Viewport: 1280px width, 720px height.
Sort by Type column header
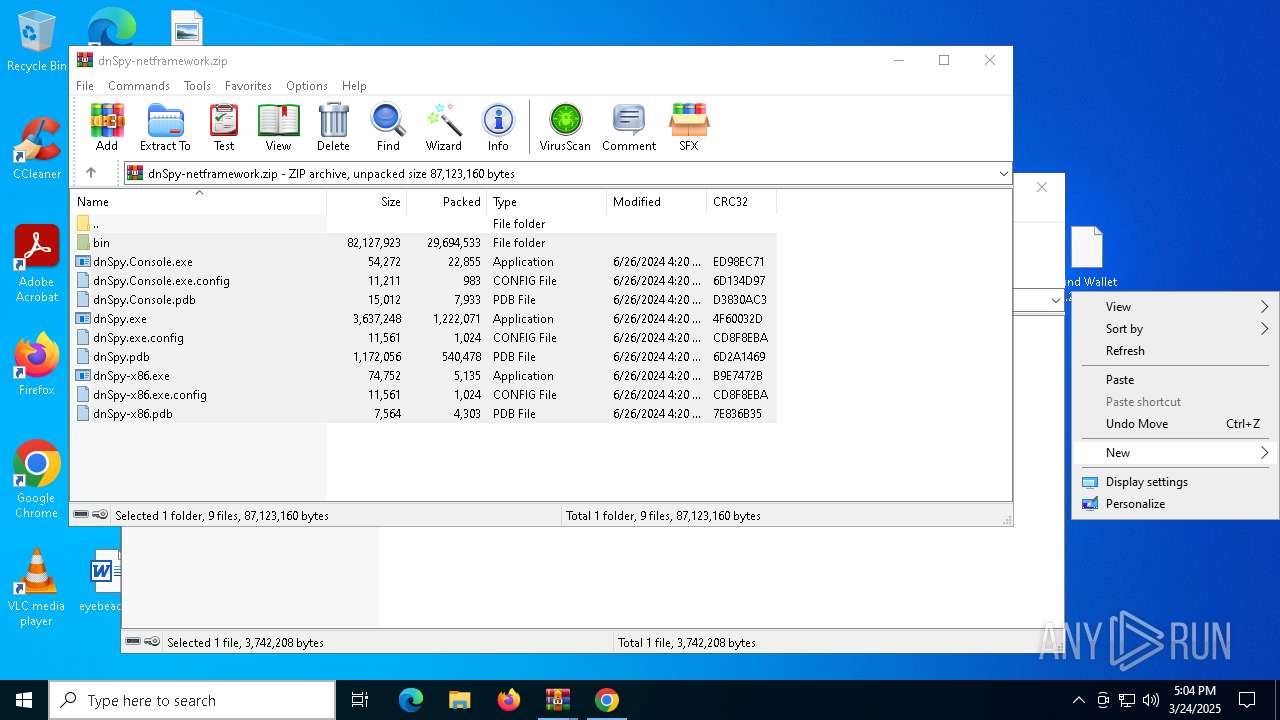(x=546, y=202)
